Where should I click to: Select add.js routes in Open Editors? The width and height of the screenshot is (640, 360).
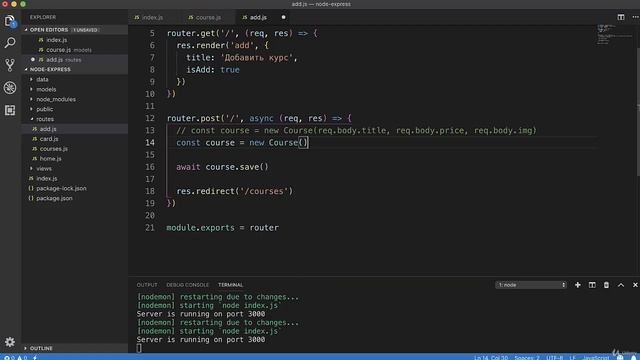63,60
